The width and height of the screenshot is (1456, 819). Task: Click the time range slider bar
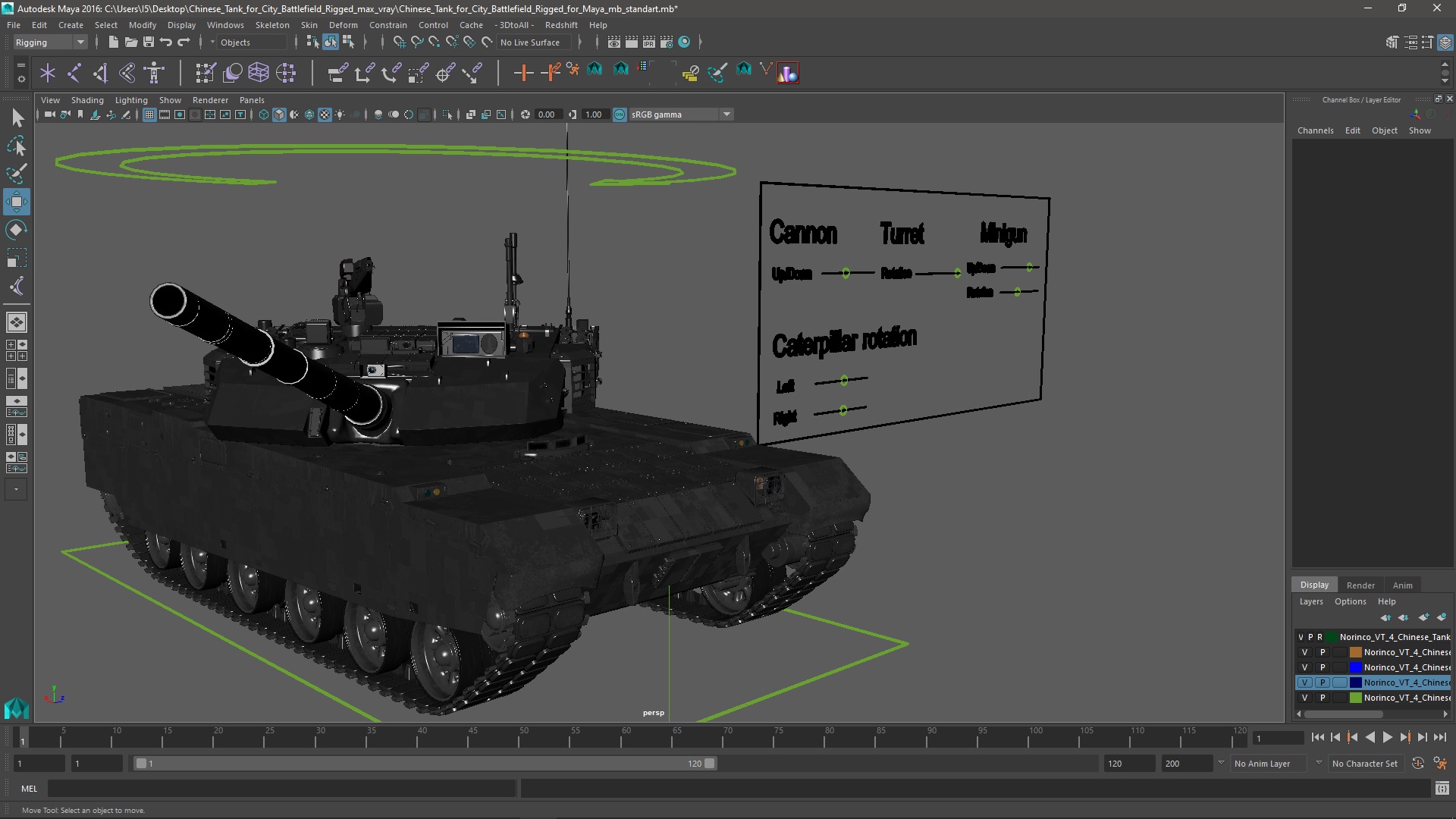click(x=425, y=764)
